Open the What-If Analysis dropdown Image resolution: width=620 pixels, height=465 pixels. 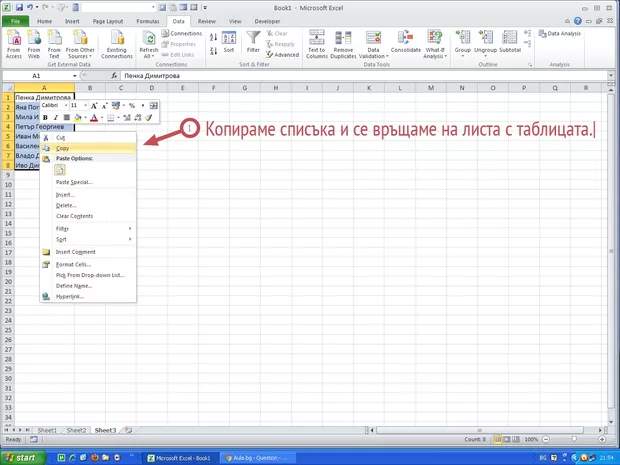(435, 56)
